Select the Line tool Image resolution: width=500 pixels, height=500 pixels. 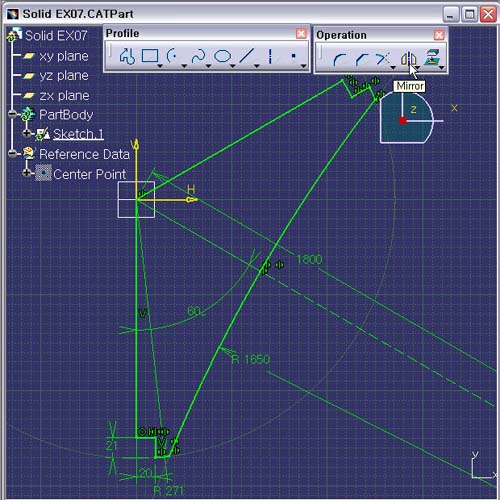pyautogui.click(x=247, y=56)
